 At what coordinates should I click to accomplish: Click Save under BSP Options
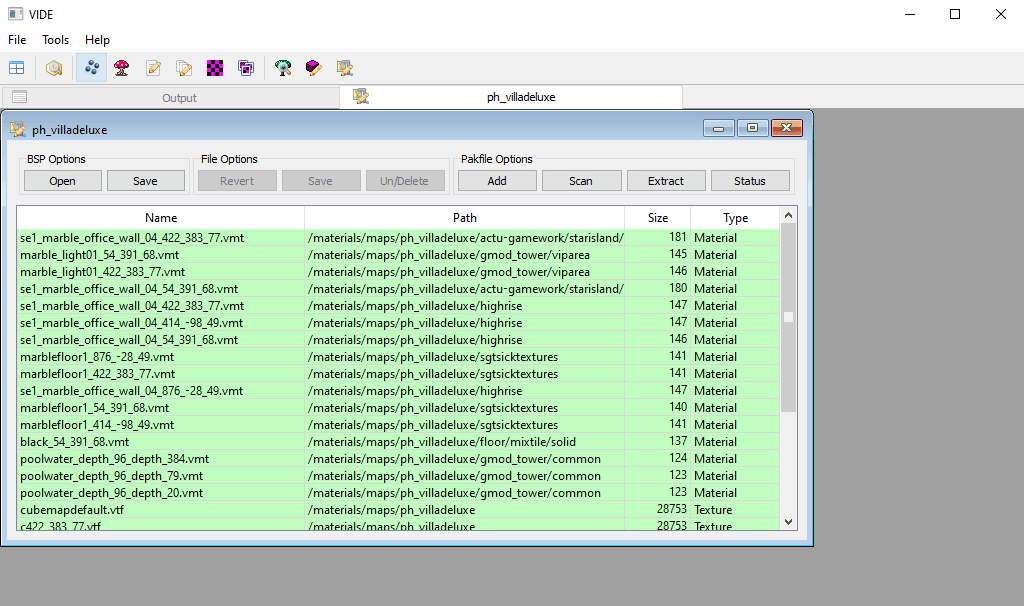click(146, 181)
